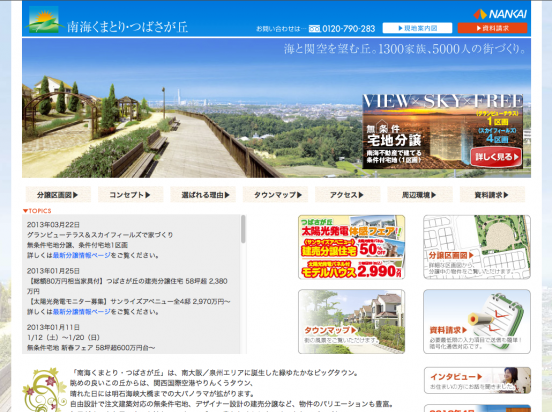Go to the アクセス navigation item
This screenshot has height=412, width=552.
pos(347,195)
